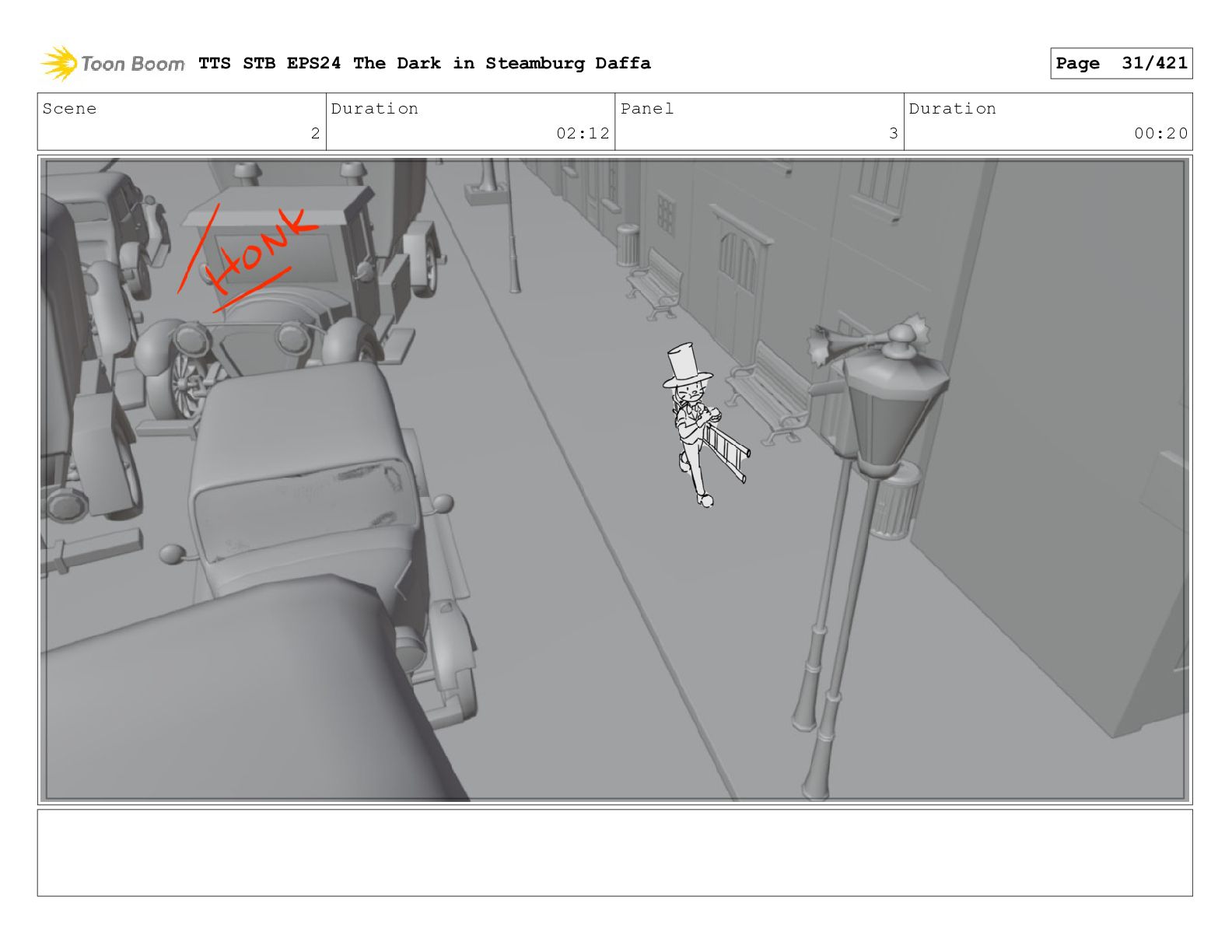The image size is (1232, 952).
Task: Click the Duration label beside Scene
Action: tap(375, 109)
